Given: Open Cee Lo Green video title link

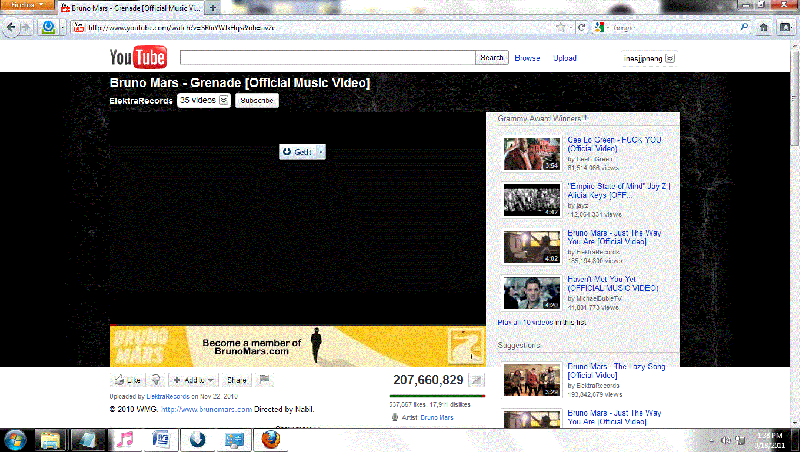Looking at the screenshot, I should click(614, 144).
